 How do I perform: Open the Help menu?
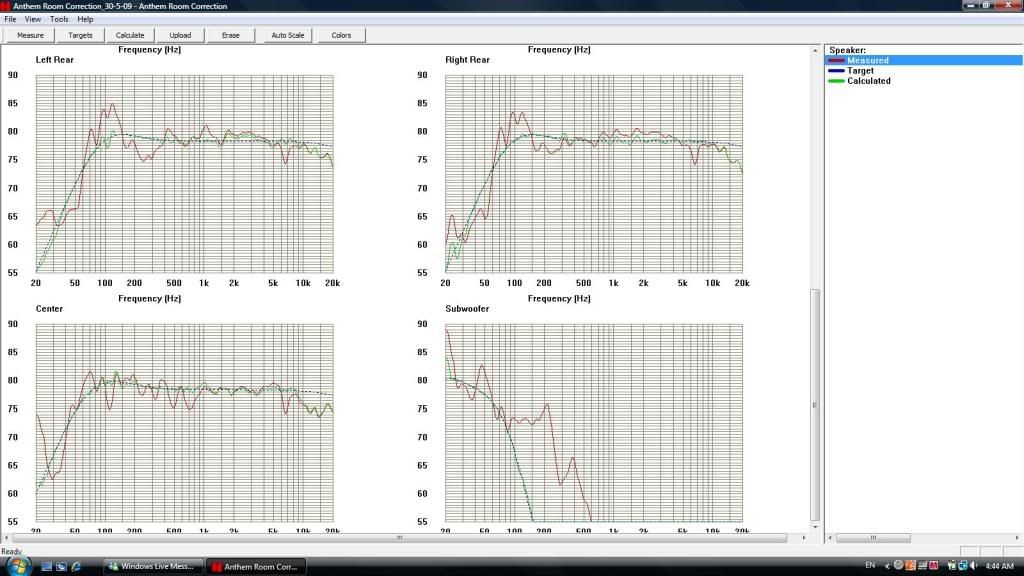click(x=85, y=19)
